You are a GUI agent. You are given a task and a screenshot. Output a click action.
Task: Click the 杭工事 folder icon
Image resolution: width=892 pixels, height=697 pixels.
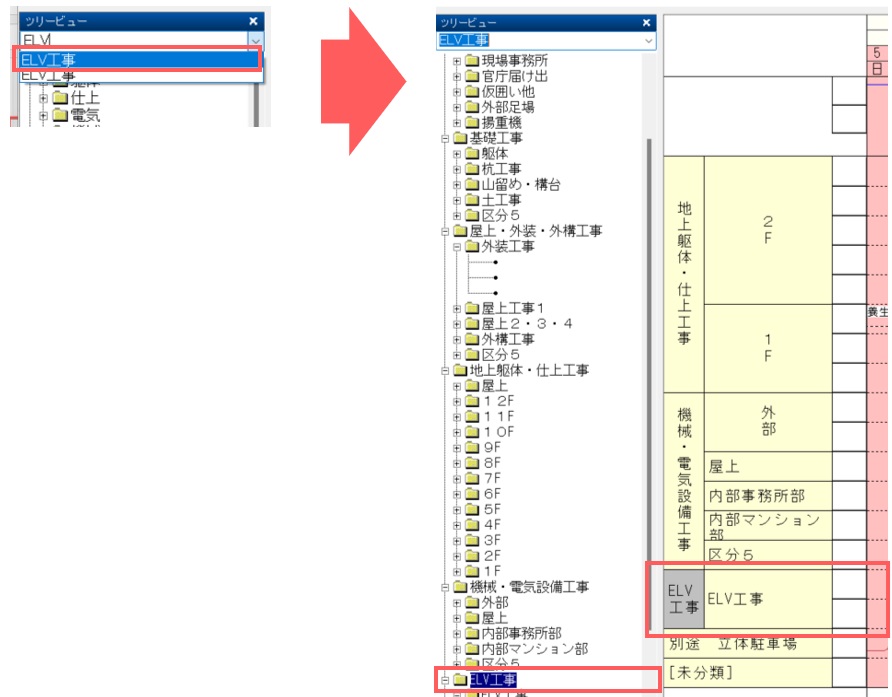point(472,170)
